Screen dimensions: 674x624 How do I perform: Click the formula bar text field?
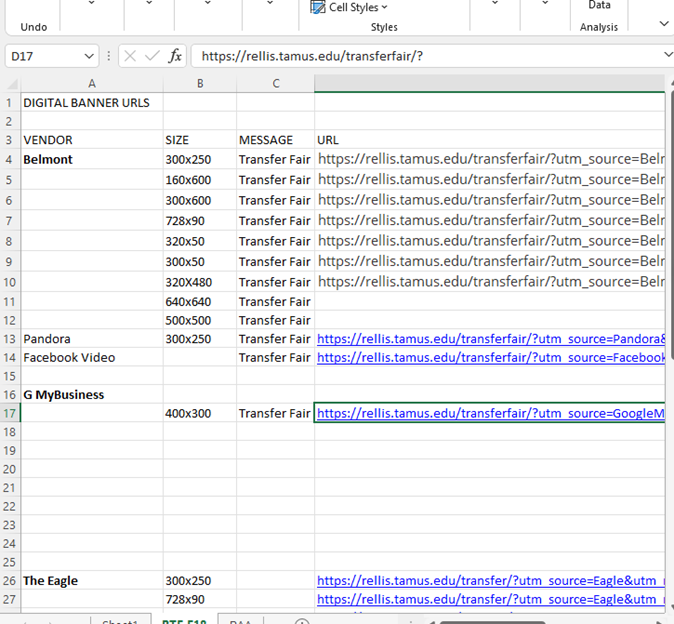(428, 56)
